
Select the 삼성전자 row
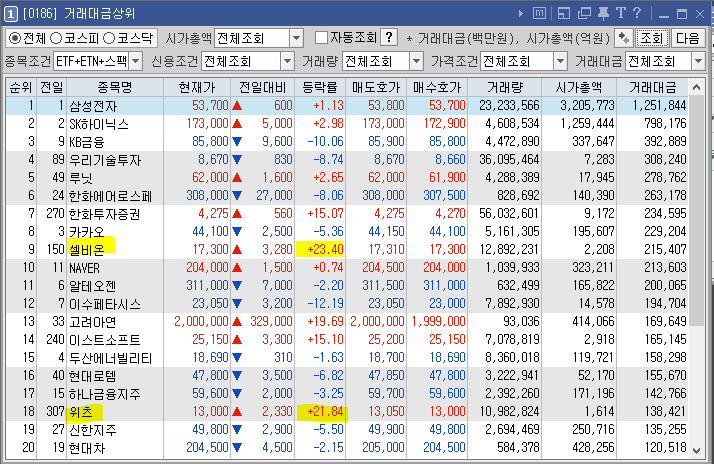[347, 106]
